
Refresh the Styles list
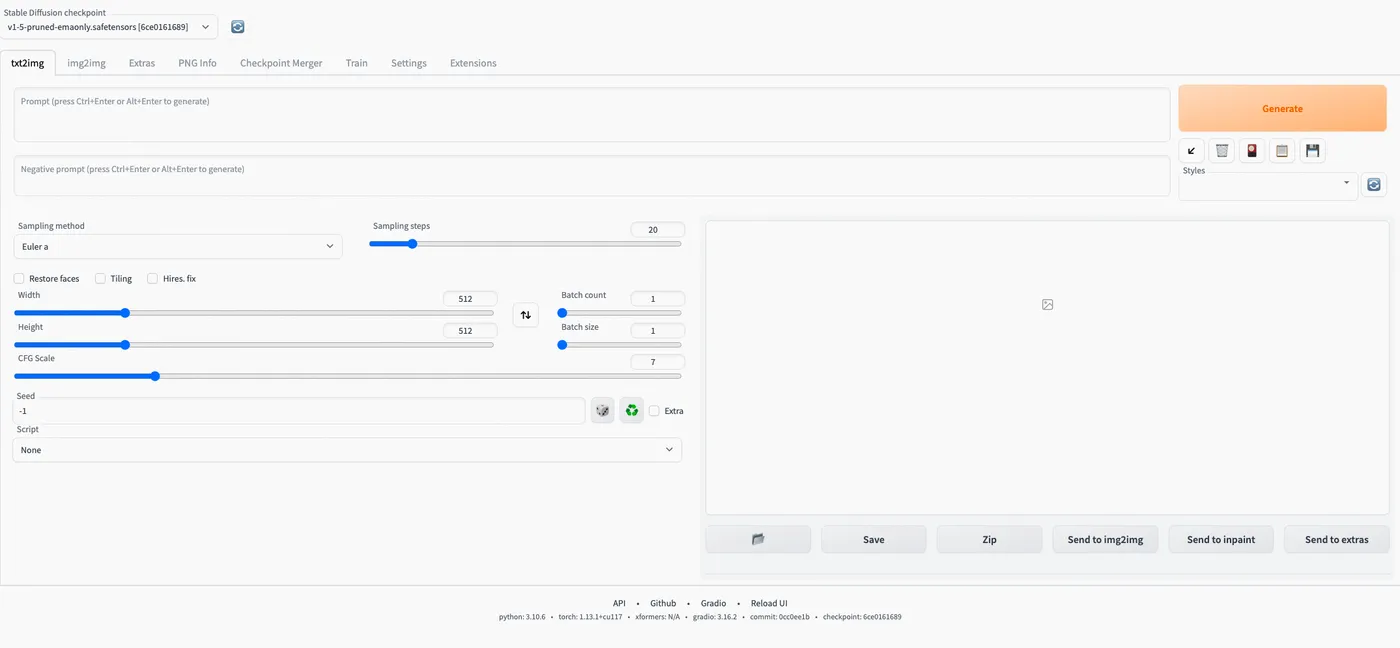1374,185
